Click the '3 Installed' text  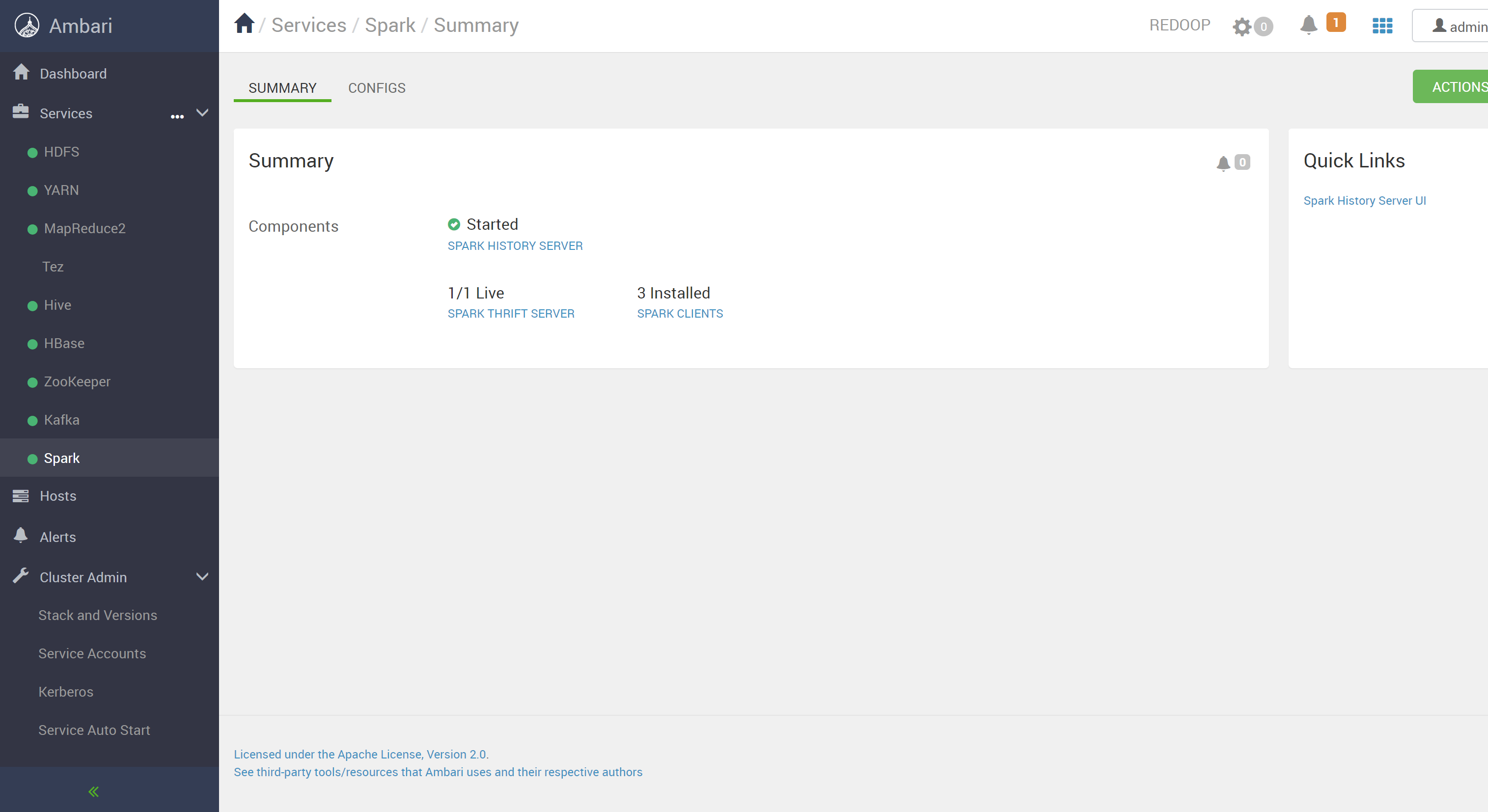point(673,293)
